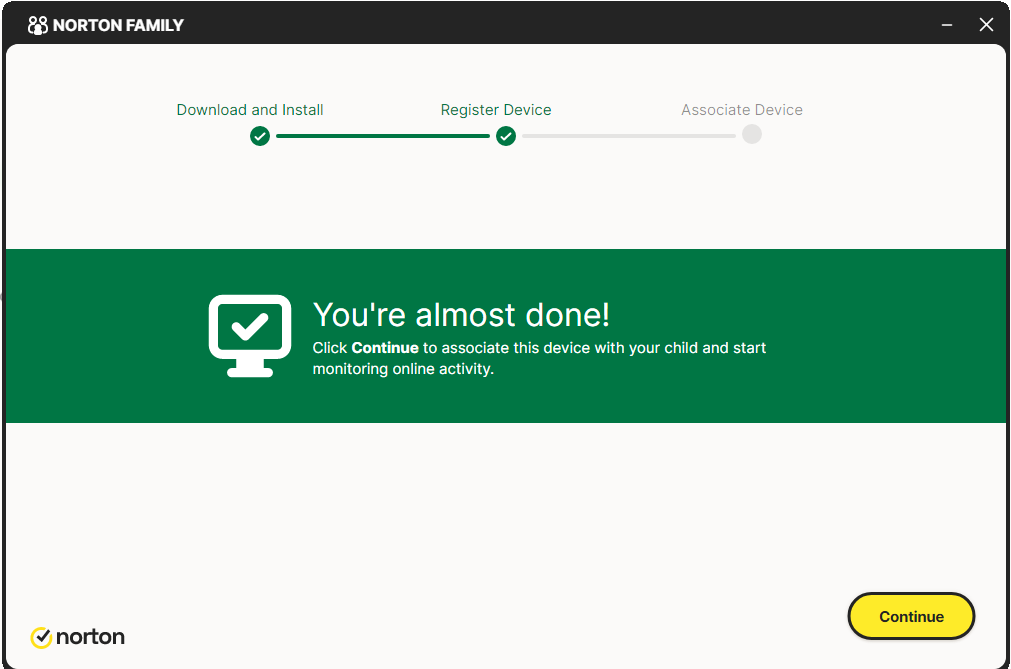
Task: Click the Norton Family people icon in title bar
Action: 38,25
